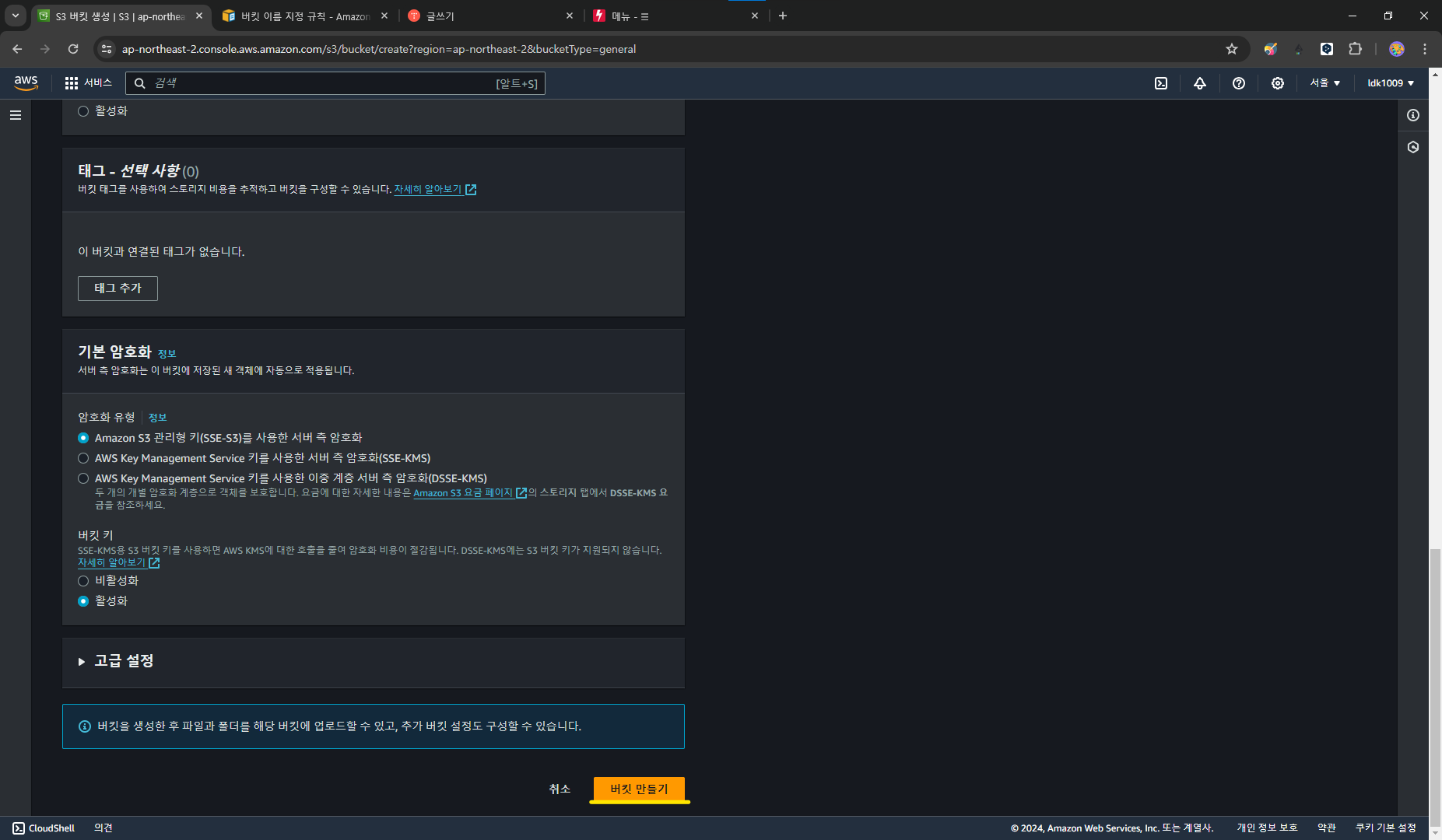Open 정보 link next to 암호화 유형
Screen dimensions: 1442x840
pos(157,418)
